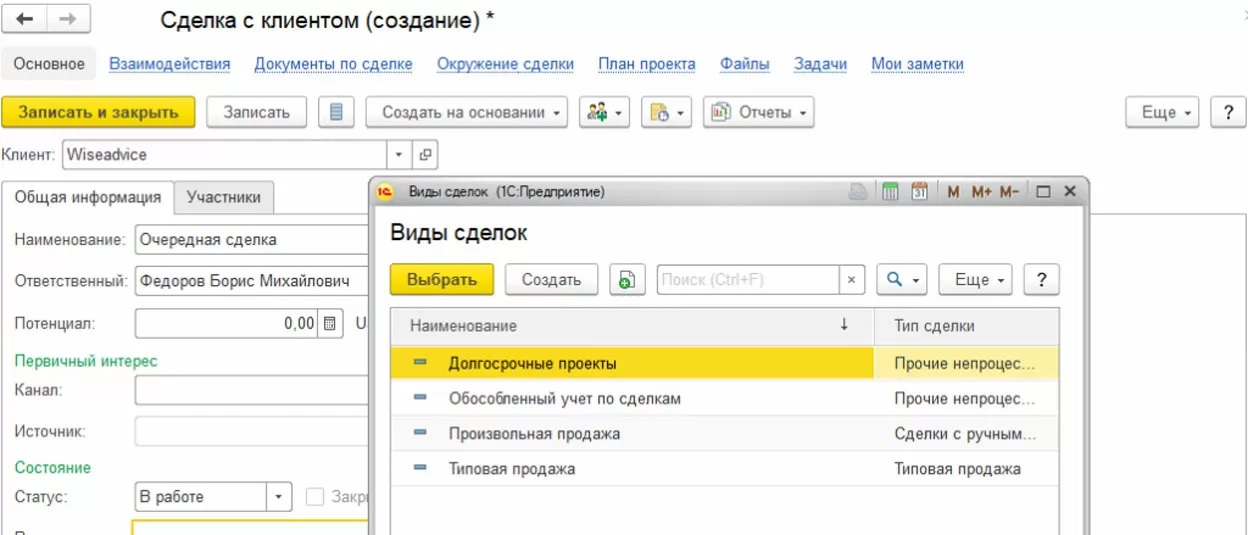Click Записать и закрыть
This screenshot has width=1248, height=535.
[98, 112]
